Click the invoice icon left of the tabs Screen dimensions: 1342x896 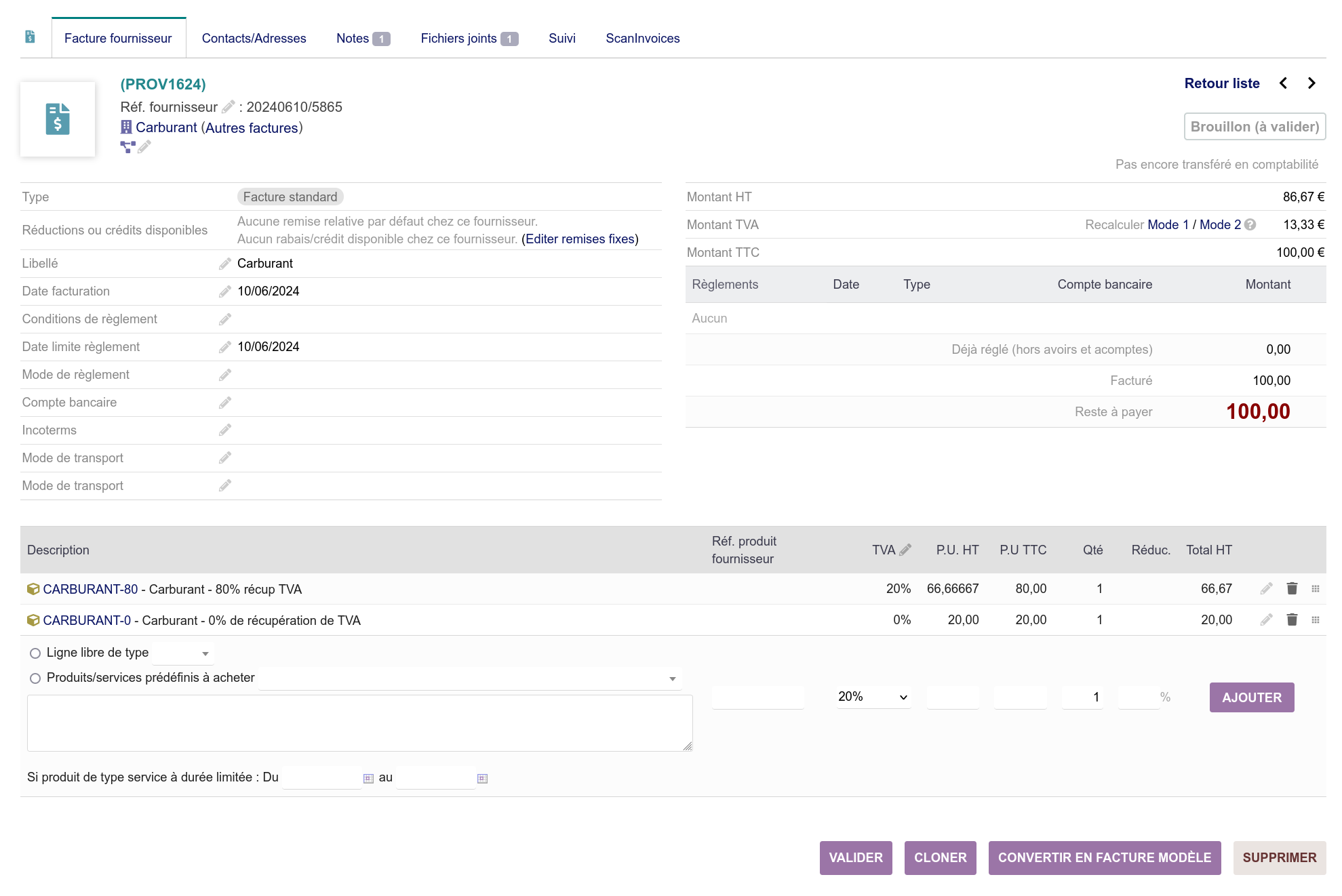(x=30, y=37)
